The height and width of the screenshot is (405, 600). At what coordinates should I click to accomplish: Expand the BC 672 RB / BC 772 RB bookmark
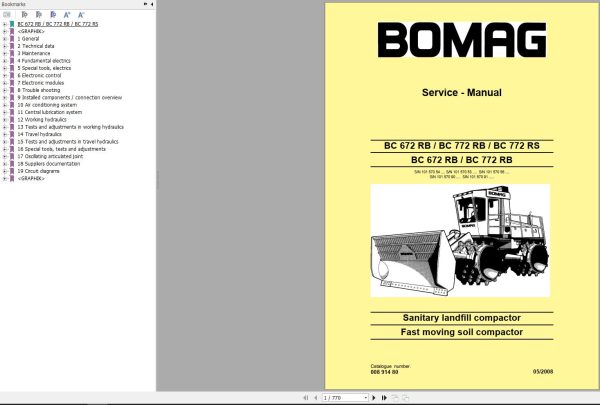(x=5, y=24)
